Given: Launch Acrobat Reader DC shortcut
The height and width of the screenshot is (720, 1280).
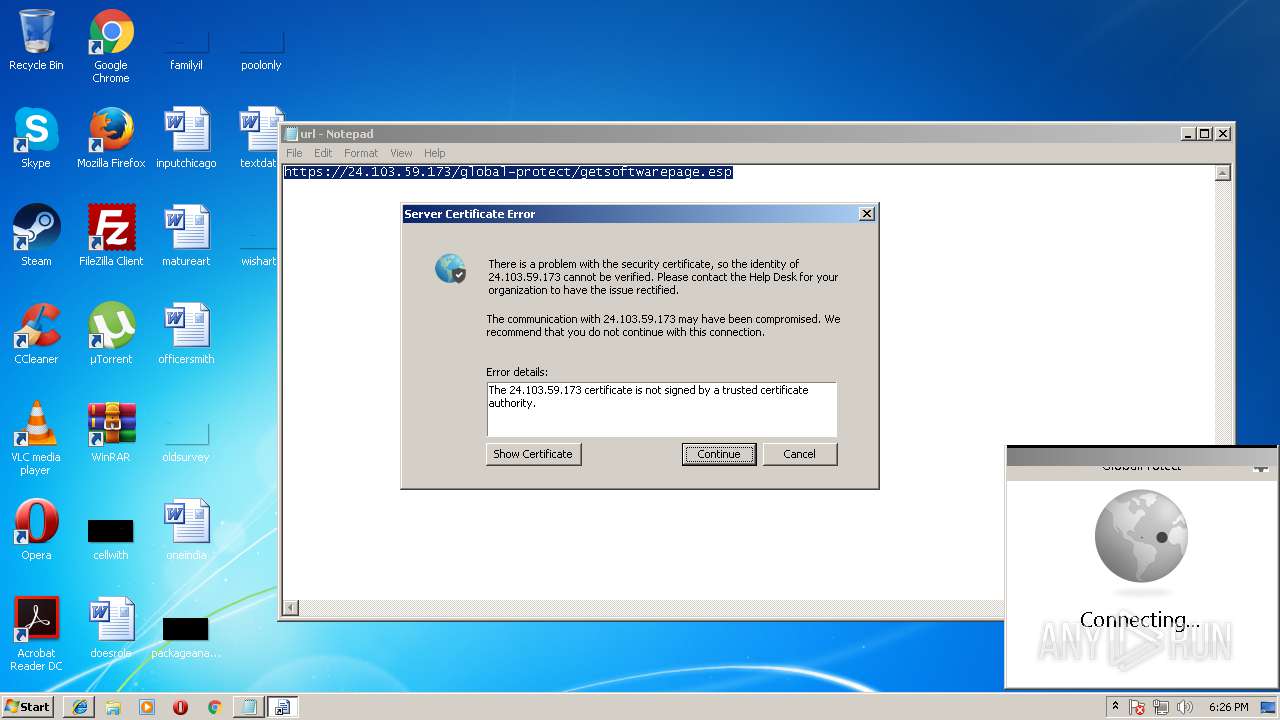Looking at the screenshot, I should (x=36, y=634).
